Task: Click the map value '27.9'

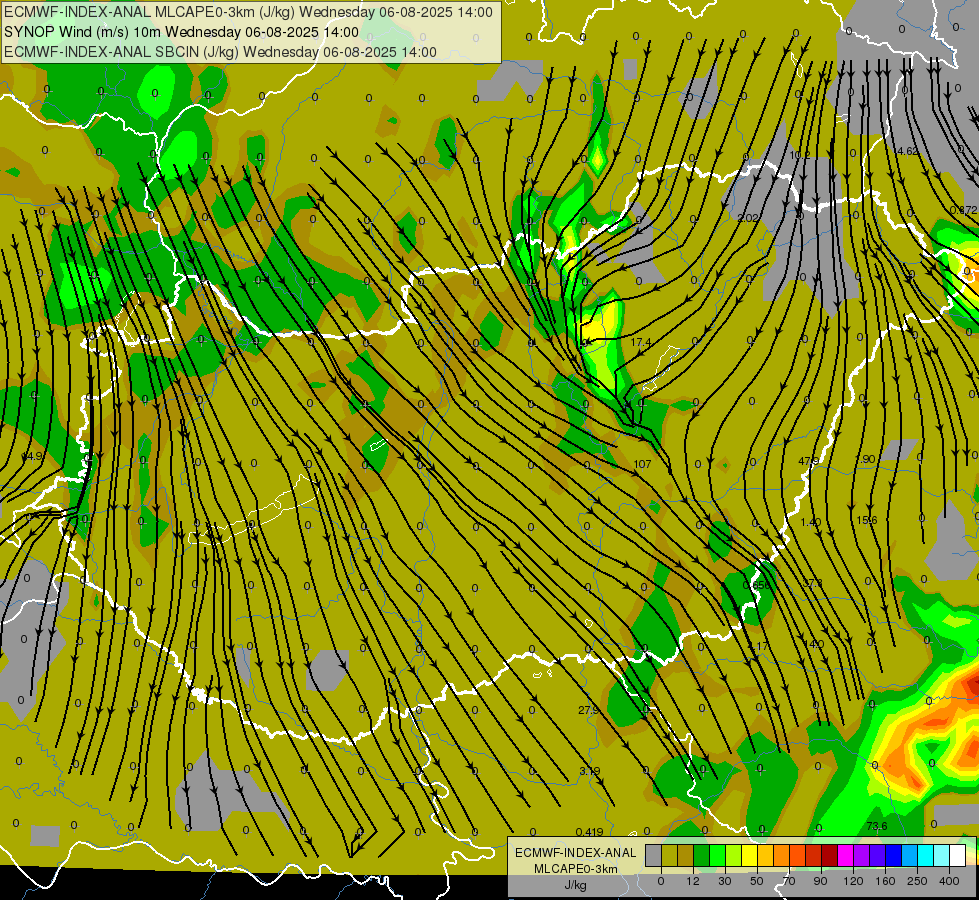Action: point(588,710)
